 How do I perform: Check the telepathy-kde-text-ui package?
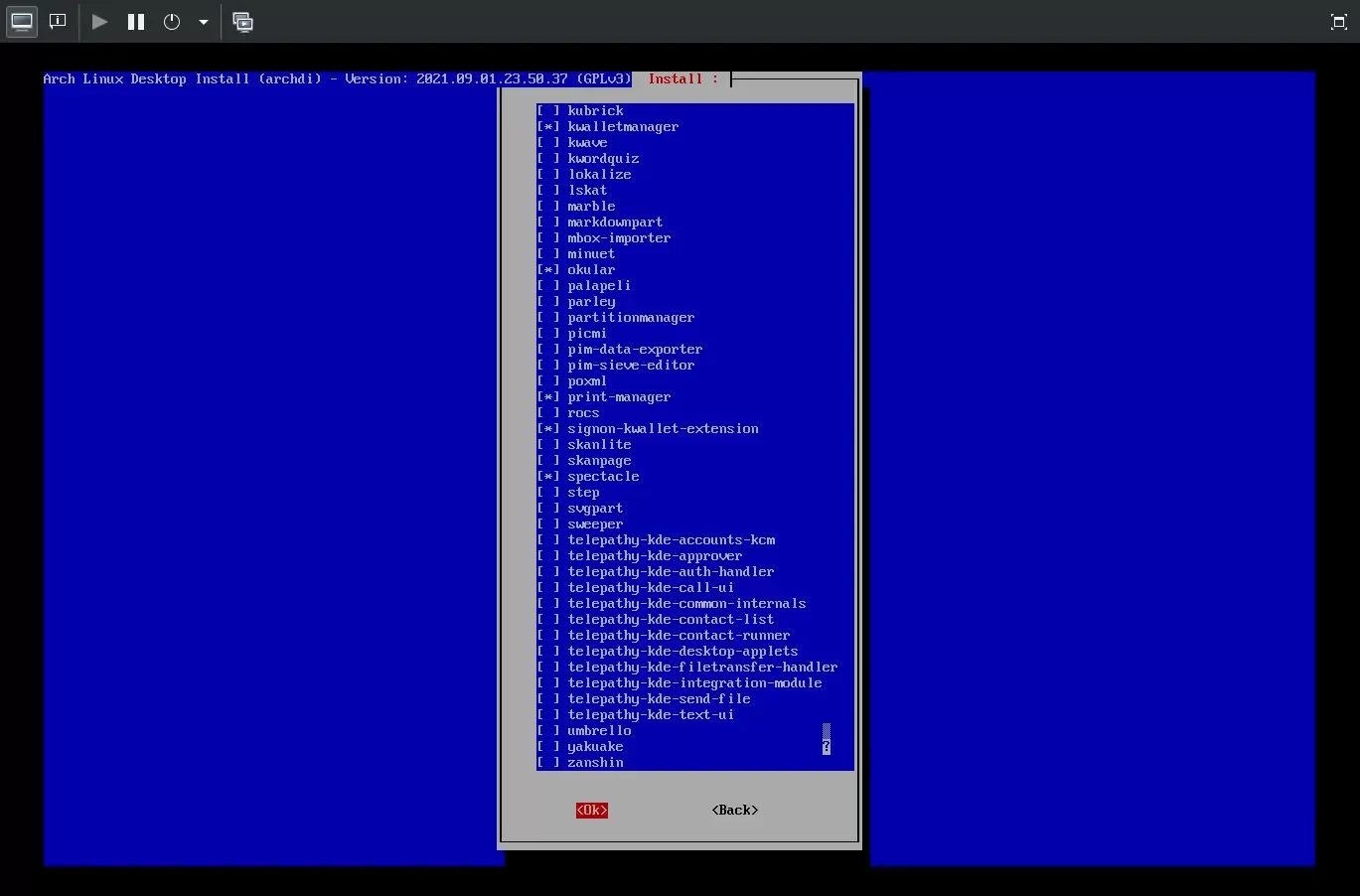(548, 715)
